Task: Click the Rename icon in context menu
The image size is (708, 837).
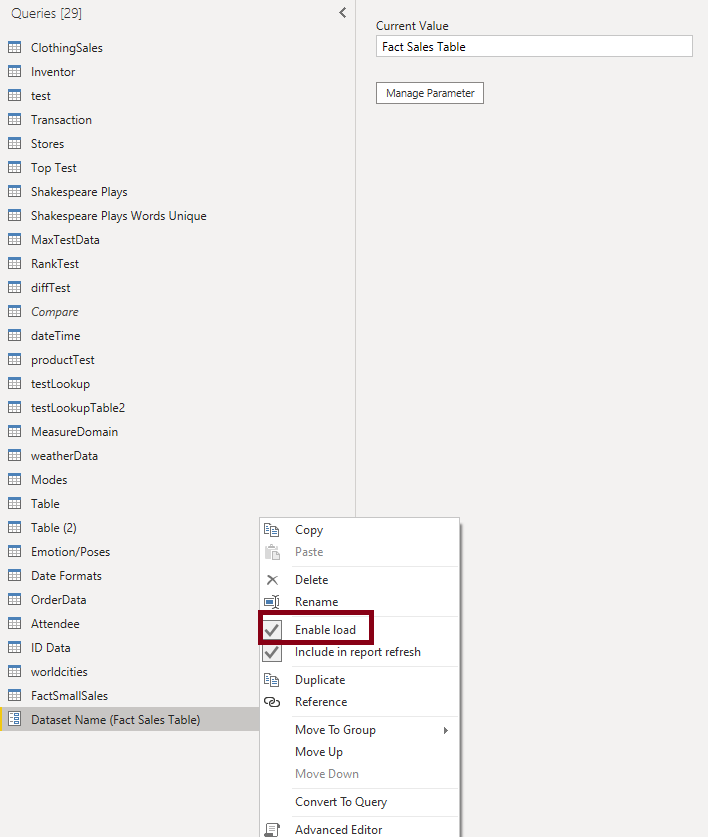Action: 272,602
